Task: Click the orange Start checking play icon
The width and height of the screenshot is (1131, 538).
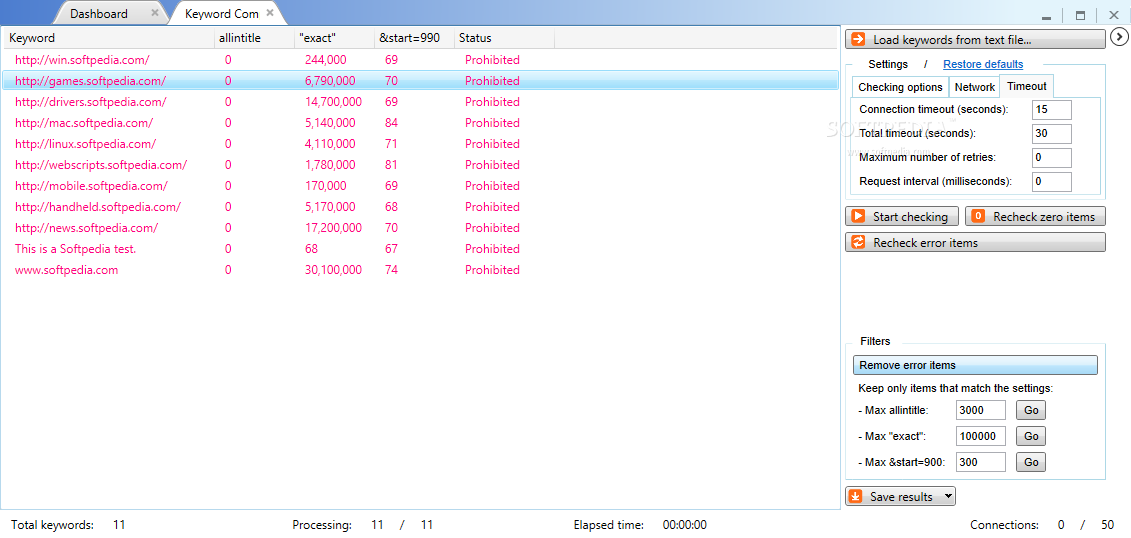Action: [858, 216]
